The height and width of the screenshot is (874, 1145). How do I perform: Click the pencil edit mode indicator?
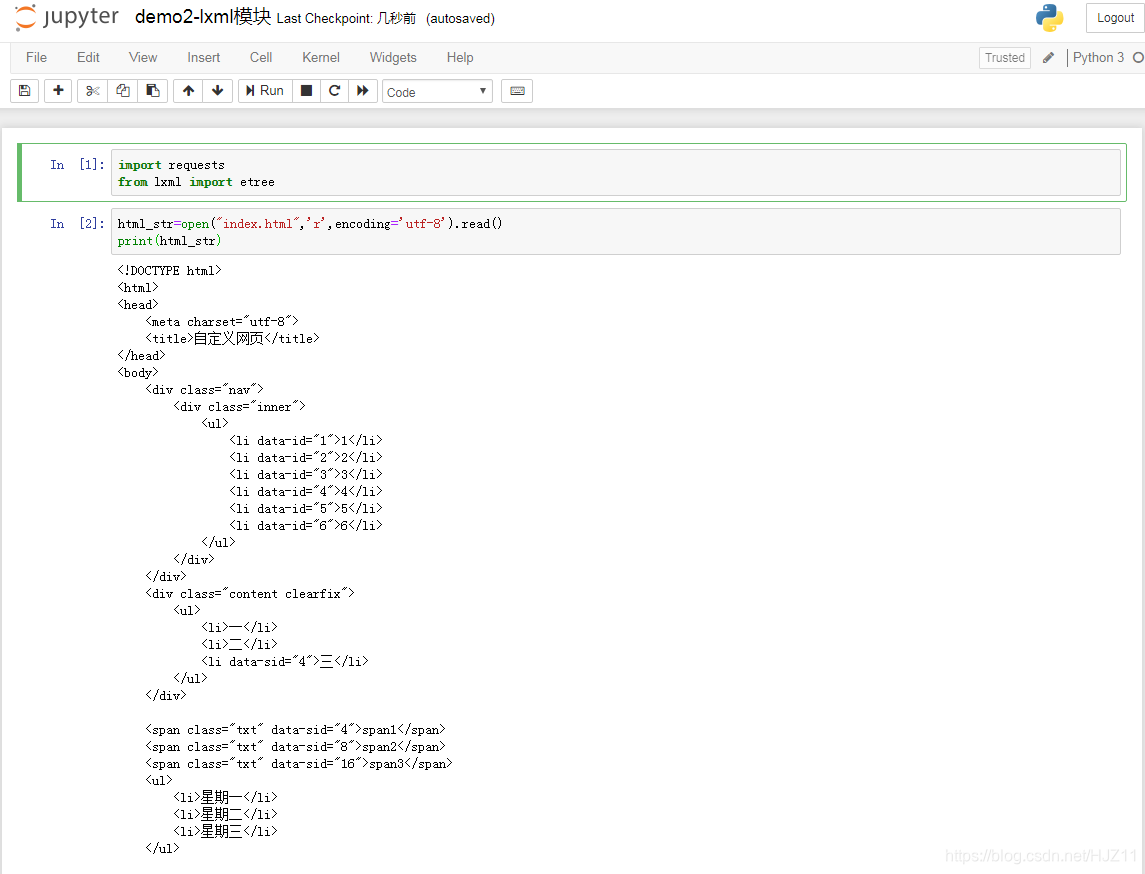1049,58
